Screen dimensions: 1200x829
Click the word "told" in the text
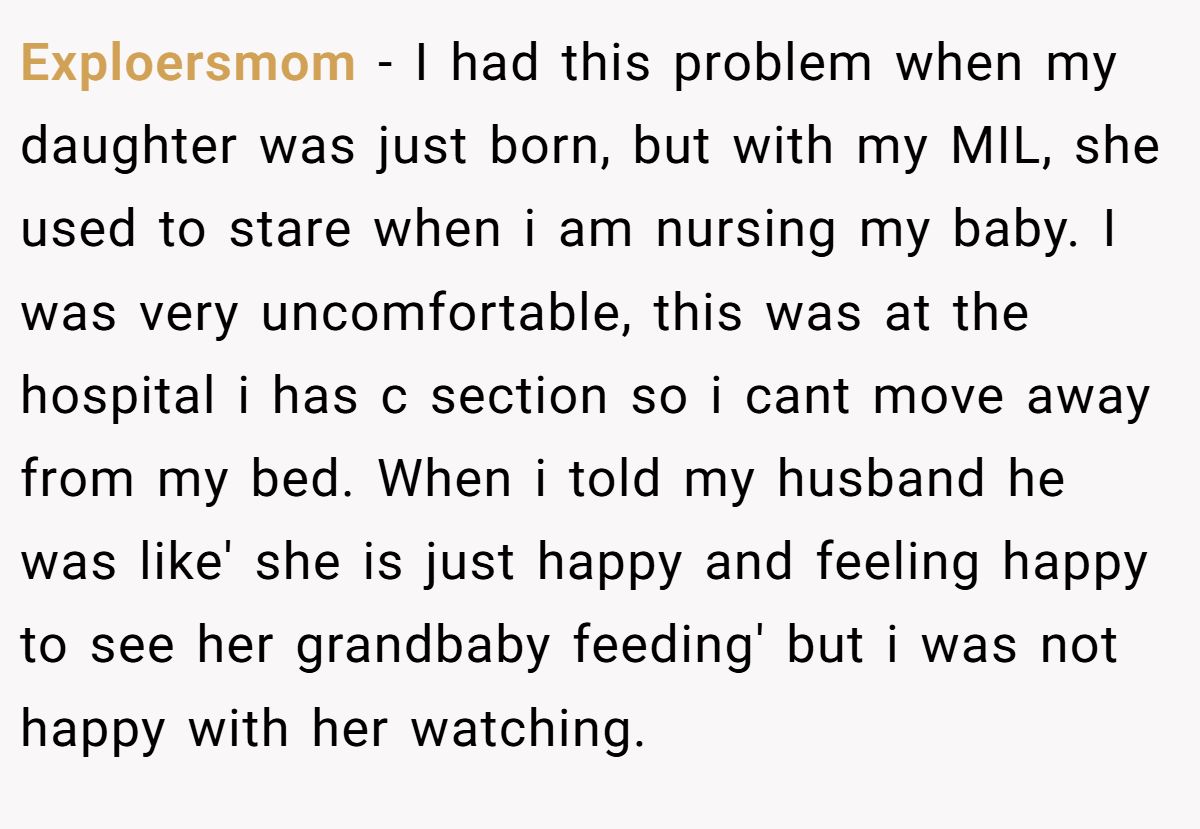pyautogui.click(x=615, y=480)
